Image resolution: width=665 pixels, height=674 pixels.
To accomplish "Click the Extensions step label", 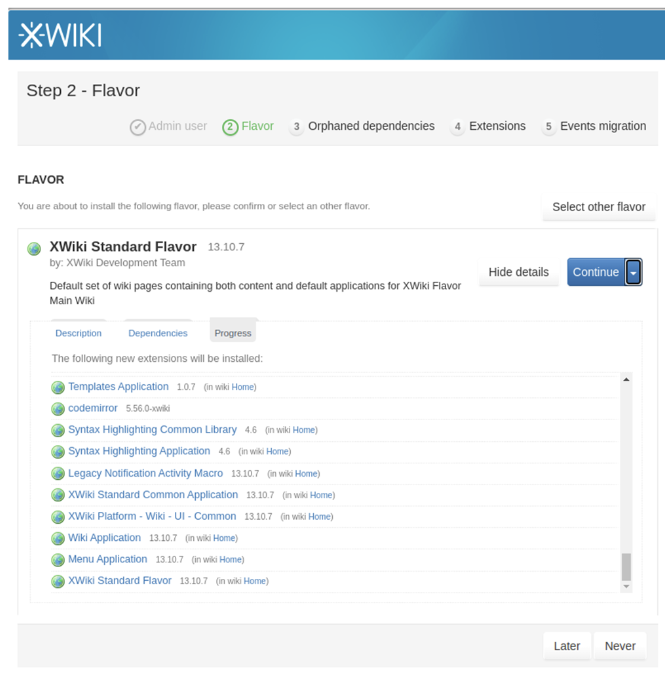I will (x=497, y=126).
